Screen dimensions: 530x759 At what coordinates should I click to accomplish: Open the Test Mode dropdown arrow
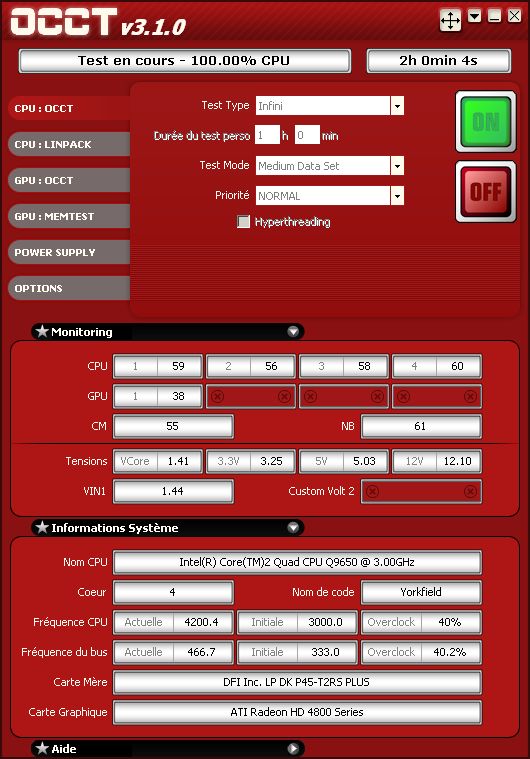pos(397,166)
